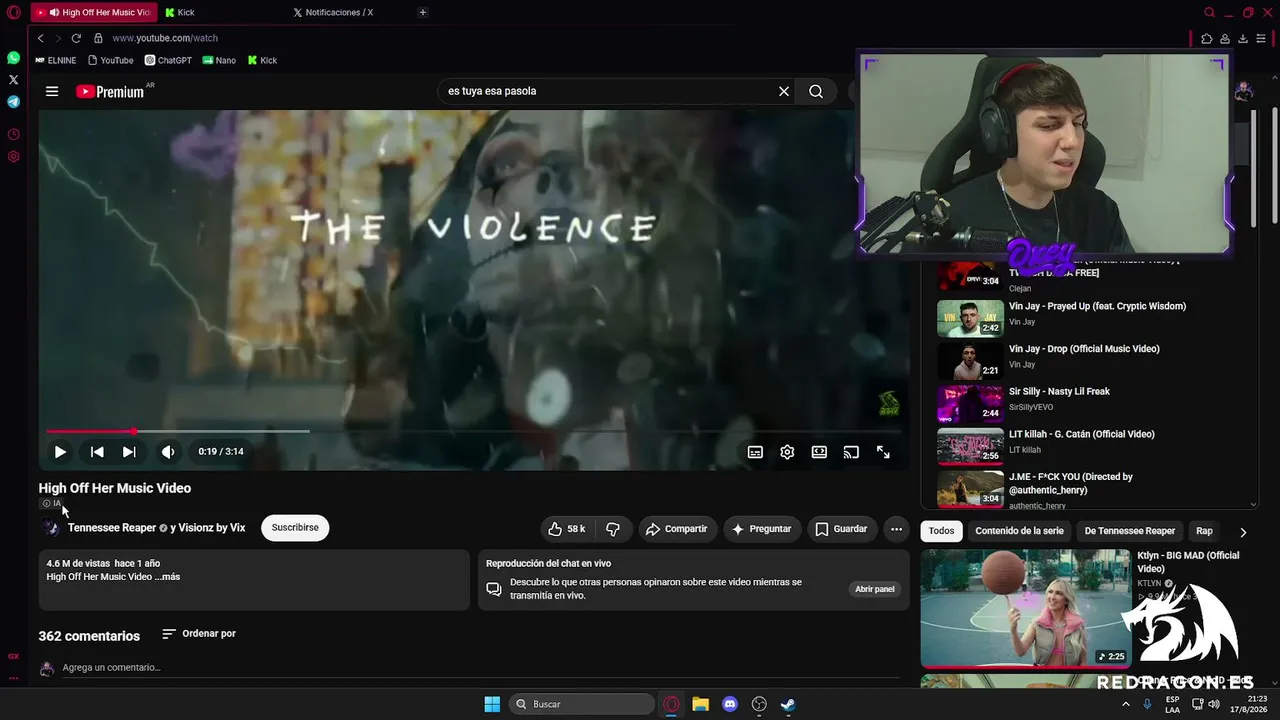Screen dimensions: 1280x720
Task: Visit the Tennessee Reaper channel
Action: coord(112,528)
